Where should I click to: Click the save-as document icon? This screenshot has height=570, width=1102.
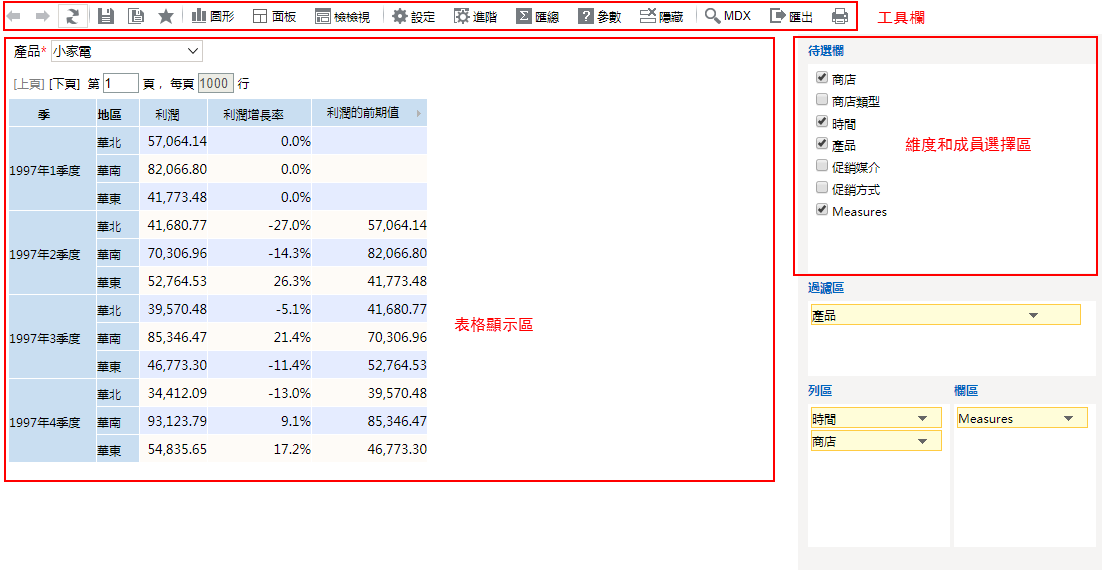135,16
